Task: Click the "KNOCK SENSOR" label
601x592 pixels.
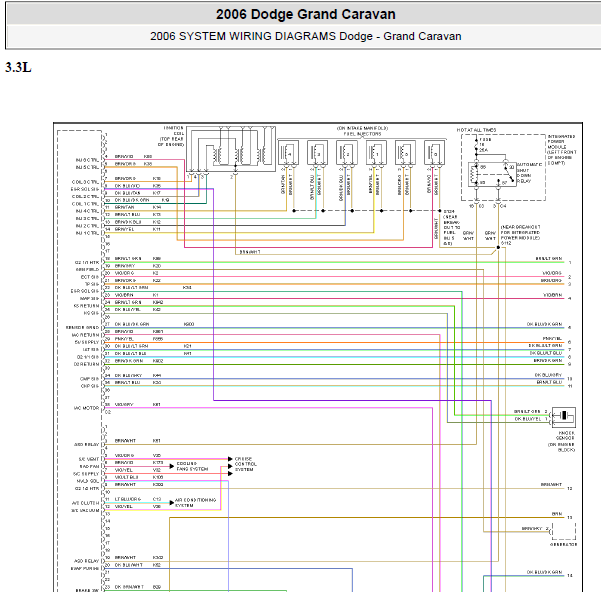Action: (x=566, y=435)
